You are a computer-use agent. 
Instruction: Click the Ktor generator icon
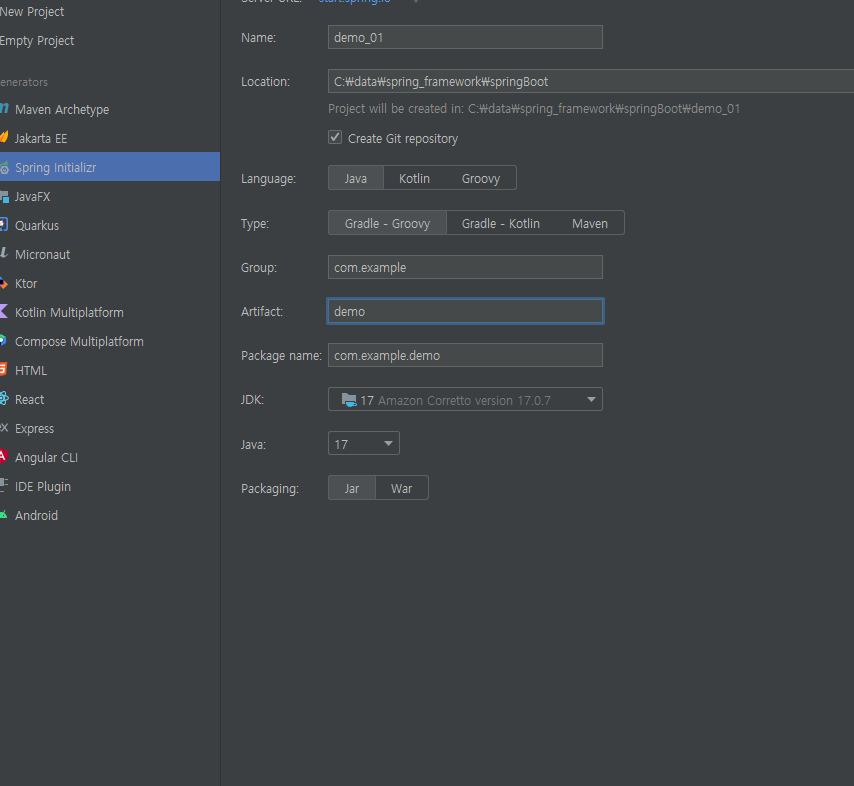[x=4, y=283]
